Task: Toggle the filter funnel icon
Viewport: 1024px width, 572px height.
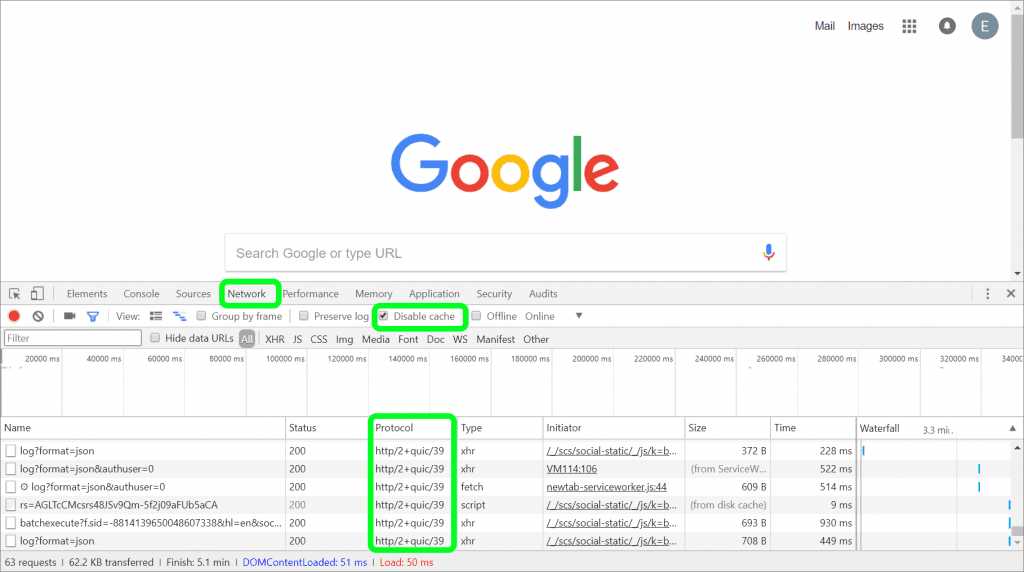Action: coord(93,316)
